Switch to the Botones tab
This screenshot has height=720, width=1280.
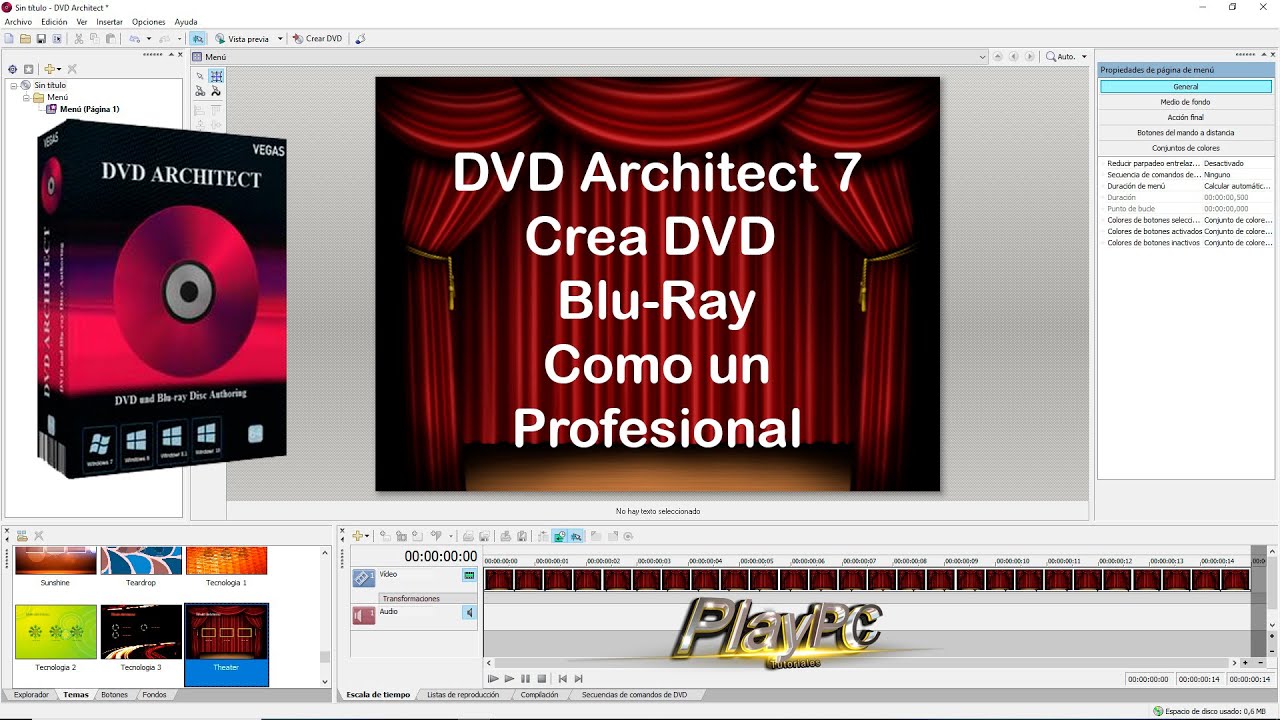114,694
